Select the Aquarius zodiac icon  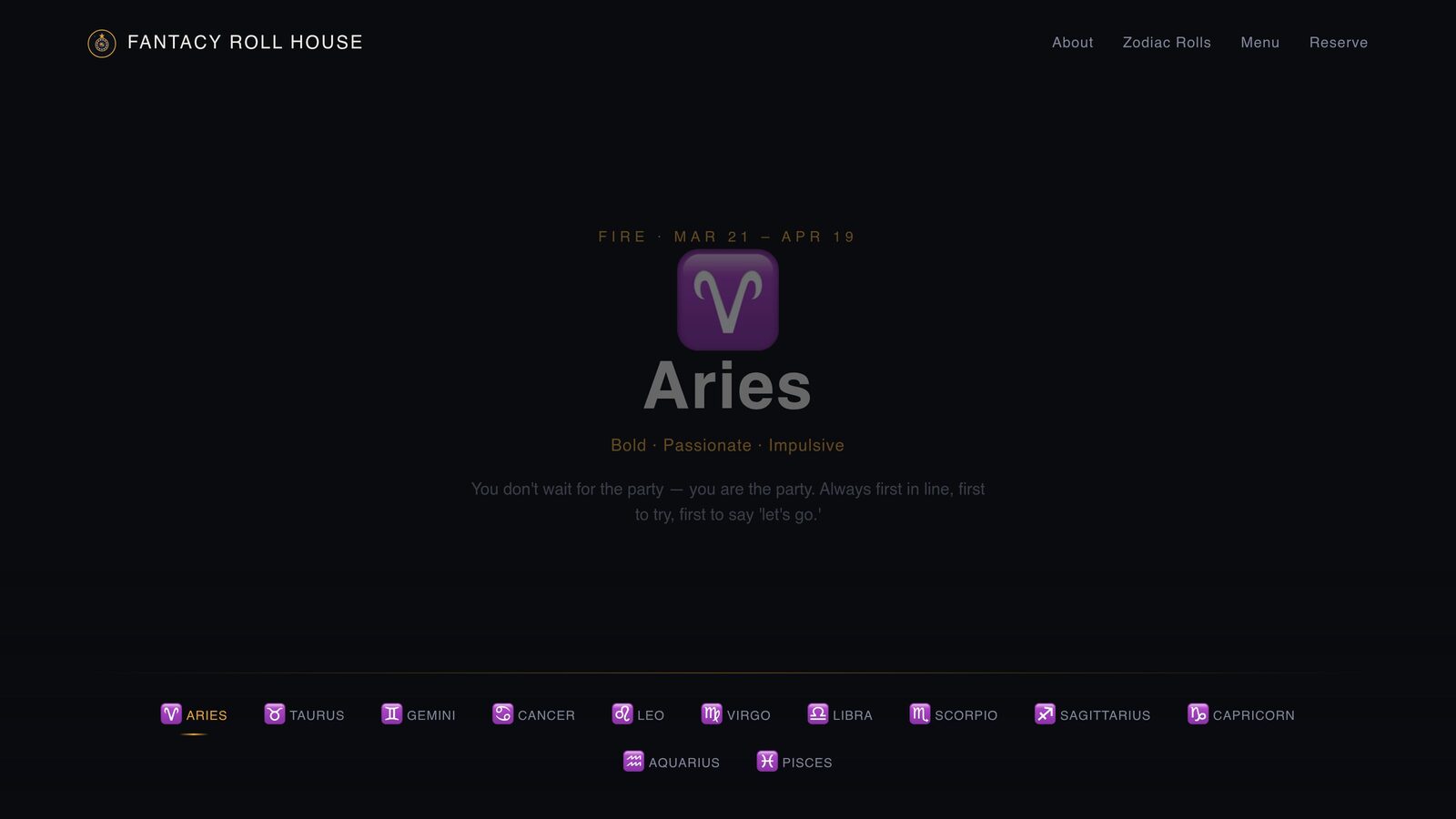(x=633, y=762)
